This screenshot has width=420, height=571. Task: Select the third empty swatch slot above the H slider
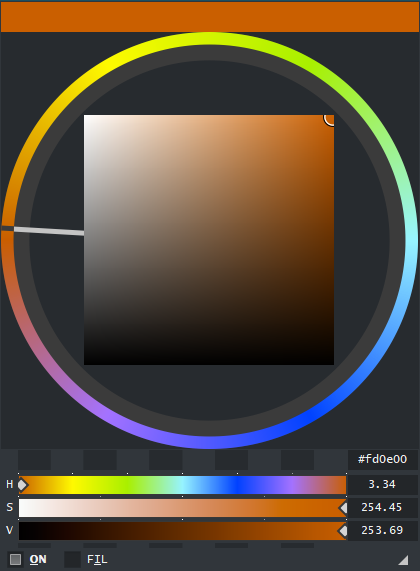click(166, 460)
